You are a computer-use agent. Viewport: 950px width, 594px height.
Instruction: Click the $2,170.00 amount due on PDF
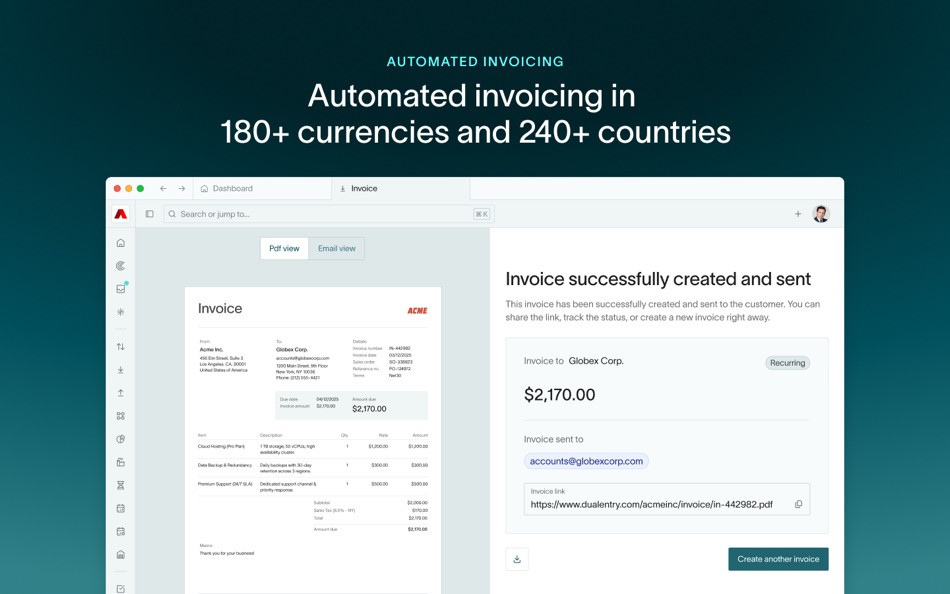pos(369,409)
